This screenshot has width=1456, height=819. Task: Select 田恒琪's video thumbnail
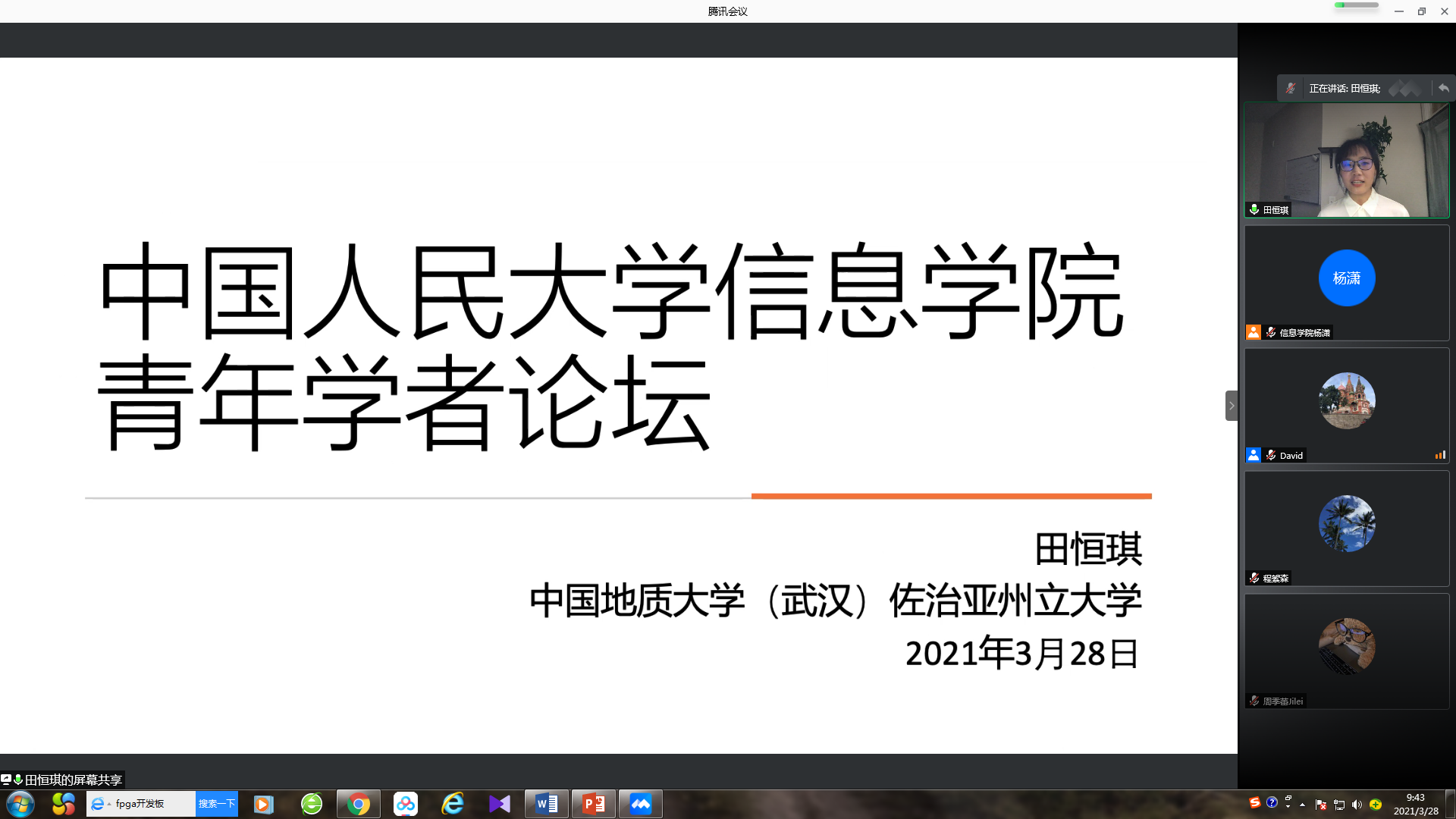[x=1346, y=160]
